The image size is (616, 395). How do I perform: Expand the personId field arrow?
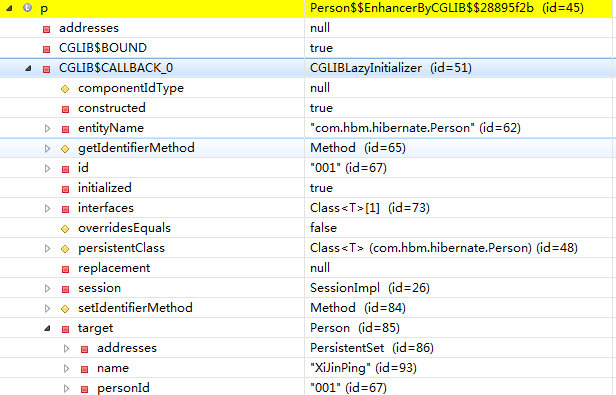point(66,388)
